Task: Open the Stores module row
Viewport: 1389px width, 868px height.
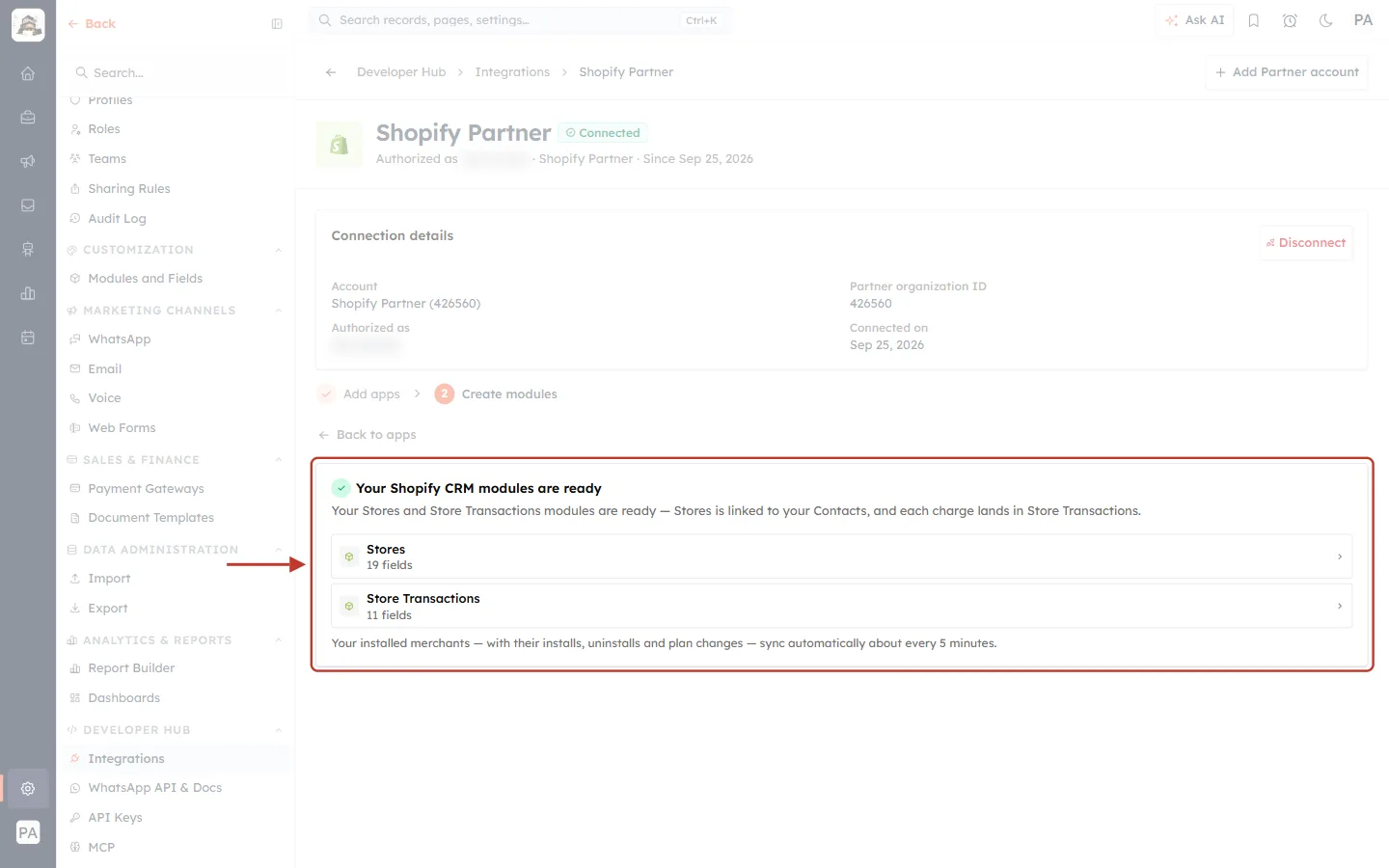Action: [x=841, y=556]
